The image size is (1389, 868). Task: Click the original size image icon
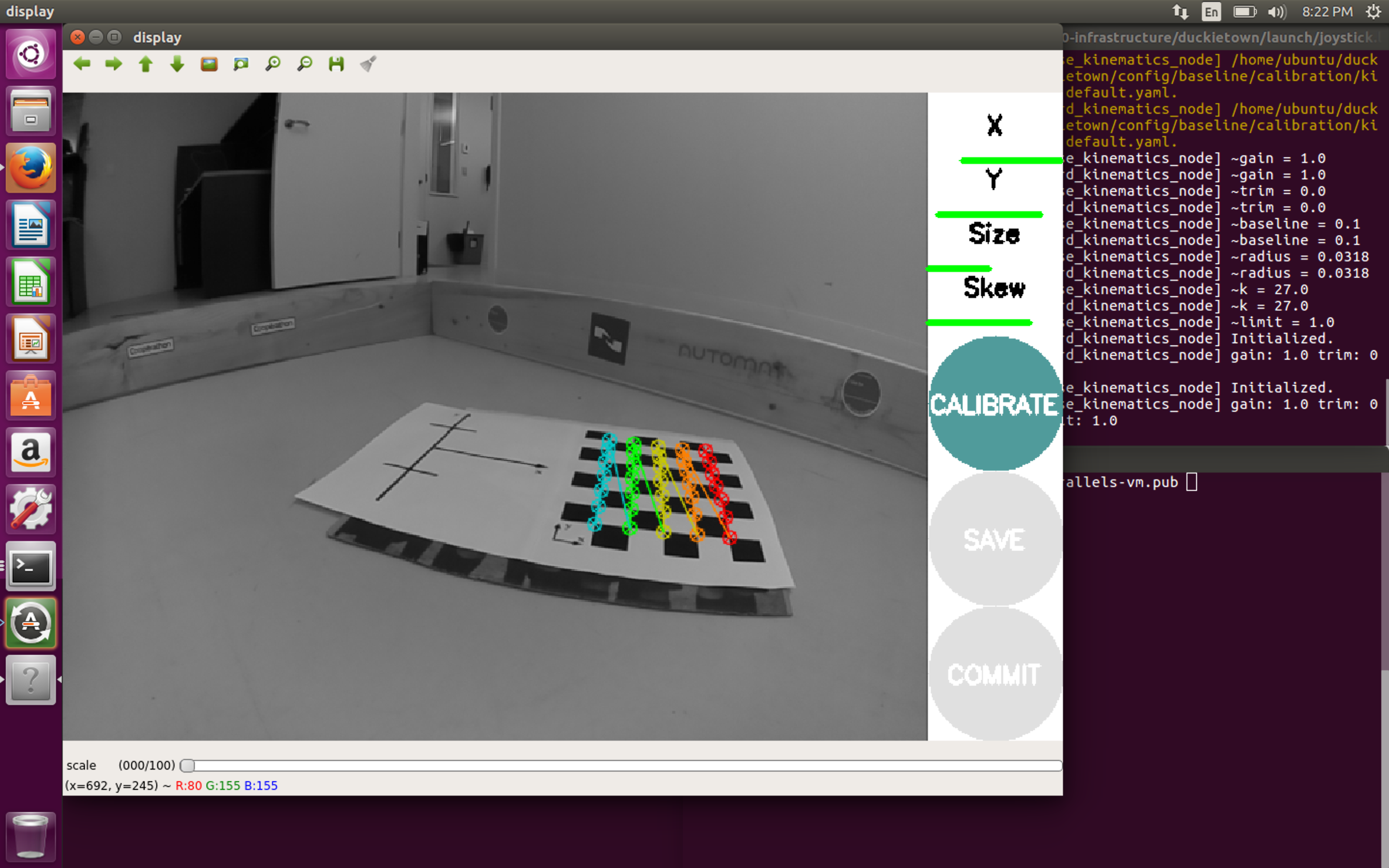coord(209,64)
